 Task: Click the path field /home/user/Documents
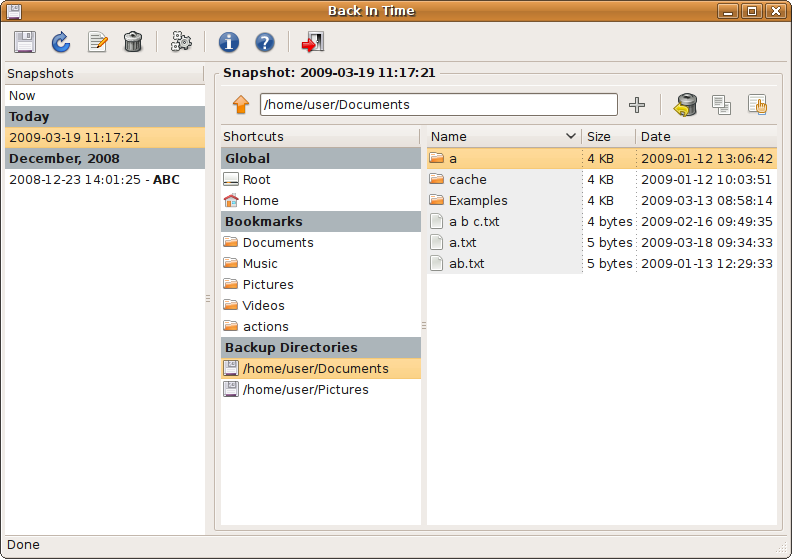click(438, 105)
